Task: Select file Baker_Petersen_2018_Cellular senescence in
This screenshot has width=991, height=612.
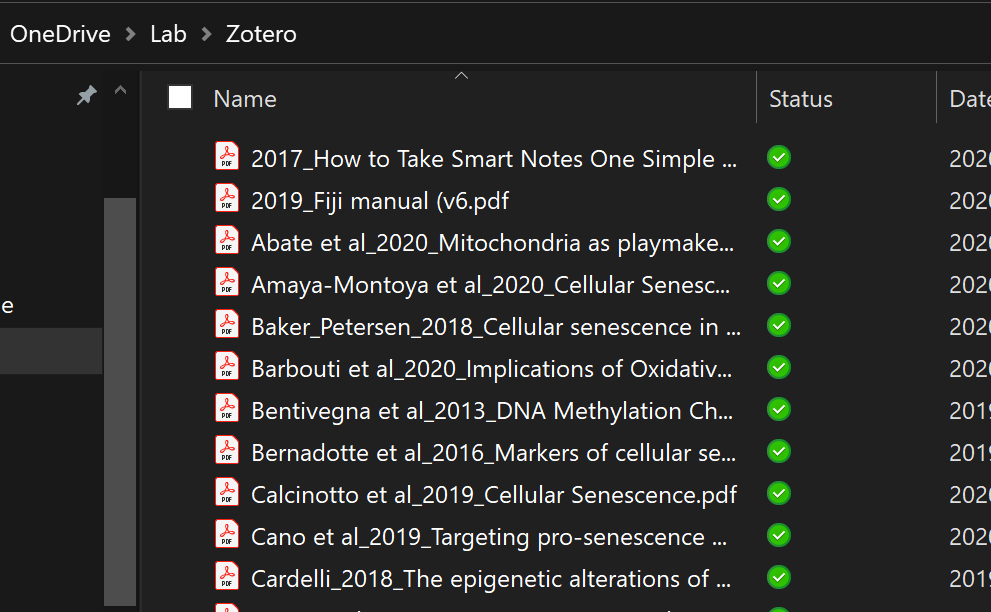Action: click(496, 327)
